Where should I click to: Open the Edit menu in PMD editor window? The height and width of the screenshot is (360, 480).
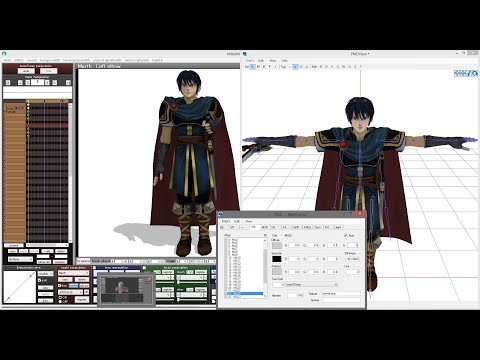coord(237,221)
